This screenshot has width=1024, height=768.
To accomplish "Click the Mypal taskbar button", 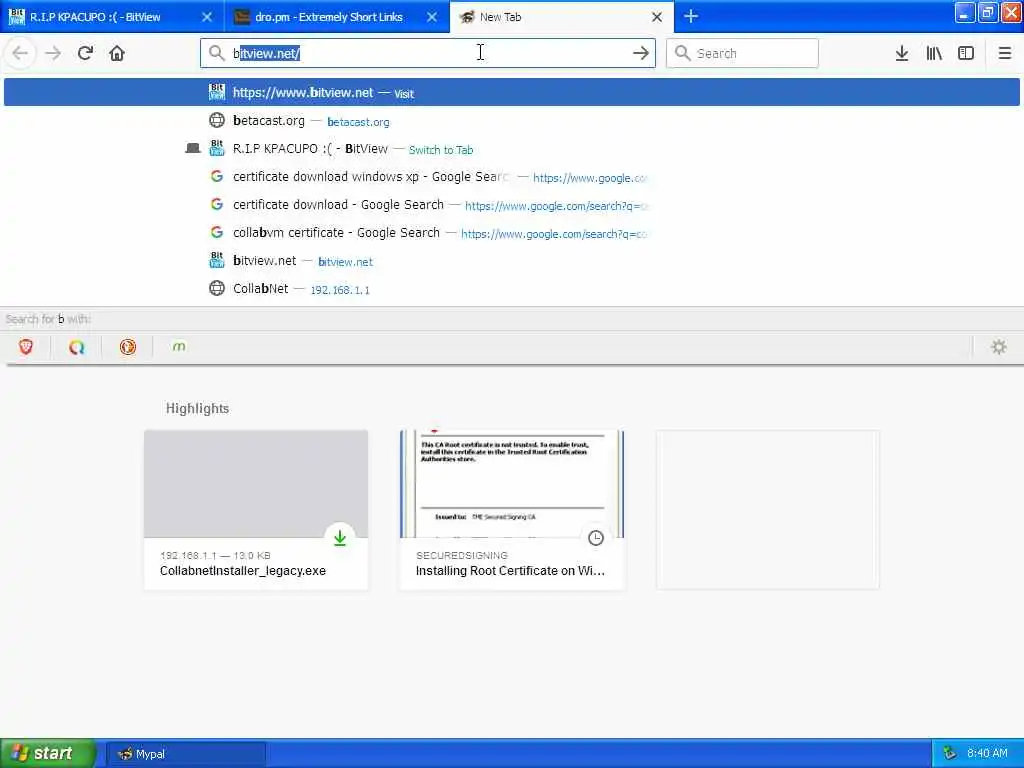I will (185, 754).
